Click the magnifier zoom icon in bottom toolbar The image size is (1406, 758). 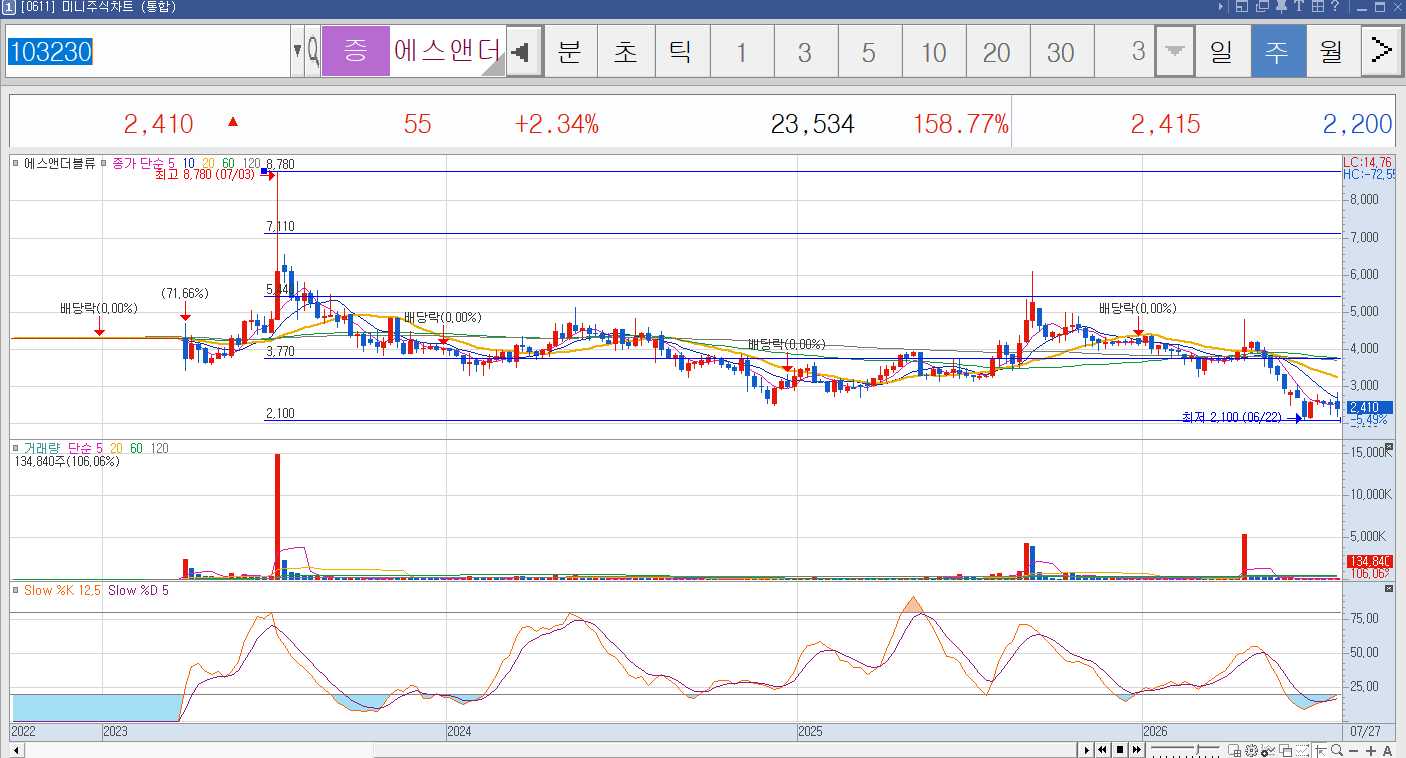click(1337, 750)
